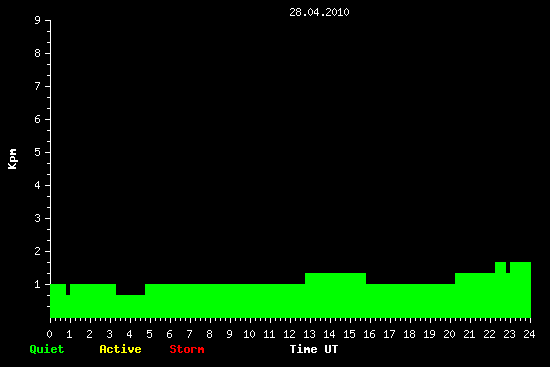Click hour 0 on the time axis
The height and width of the screenshot is (367, 550).
pyautogui.click(x=49, y=334)
